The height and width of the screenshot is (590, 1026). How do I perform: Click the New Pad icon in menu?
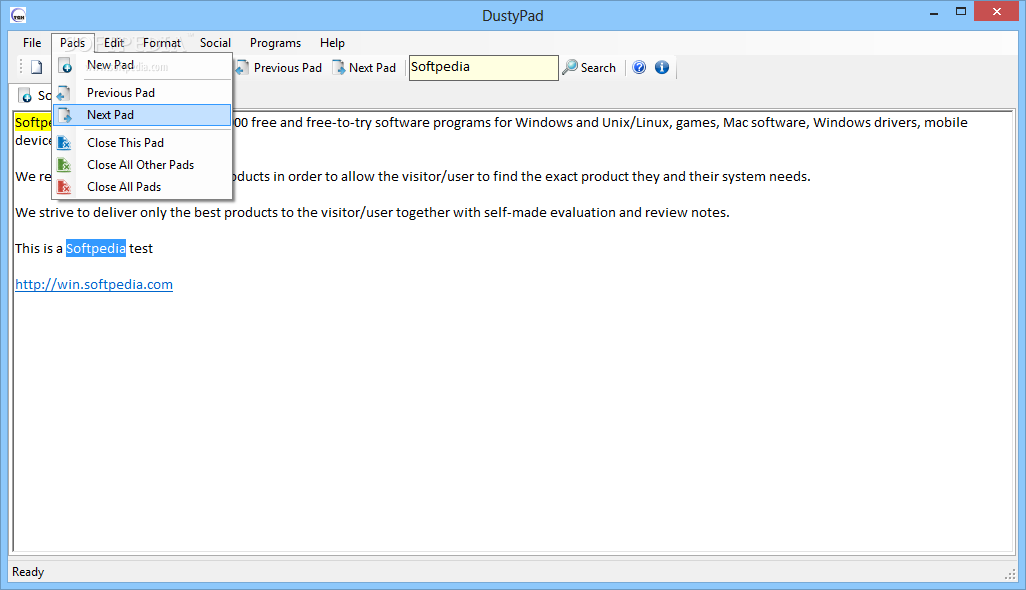tap(65, 65)
